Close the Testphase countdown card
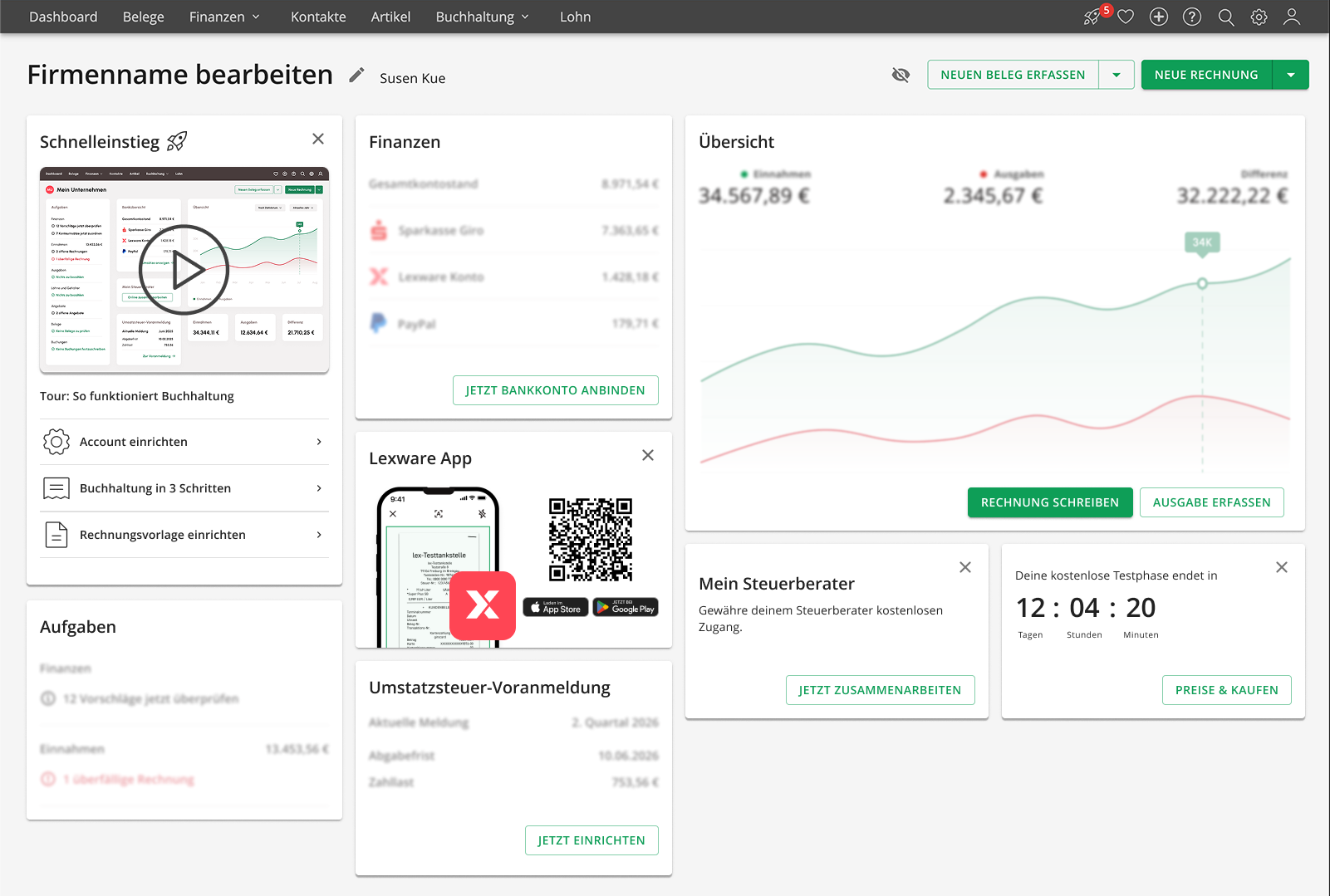The width and height of the screenshot is (1330, 896). pyautogui.click(x=1282, y=567)
